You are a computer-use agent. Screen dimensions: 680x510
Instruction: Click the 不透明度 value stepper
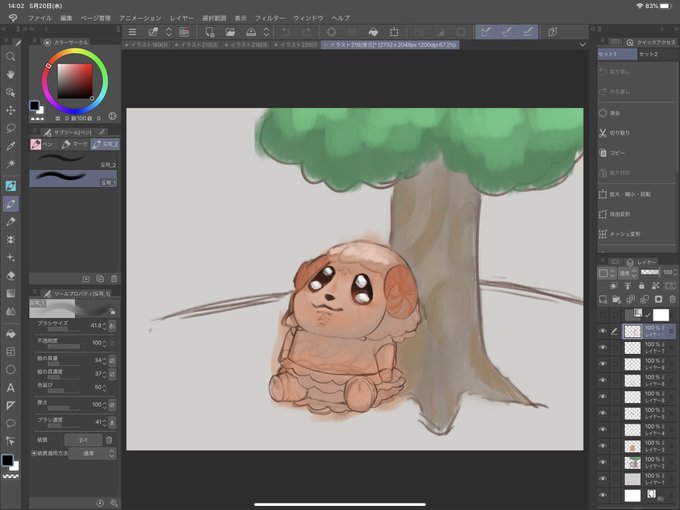(105, 343)
